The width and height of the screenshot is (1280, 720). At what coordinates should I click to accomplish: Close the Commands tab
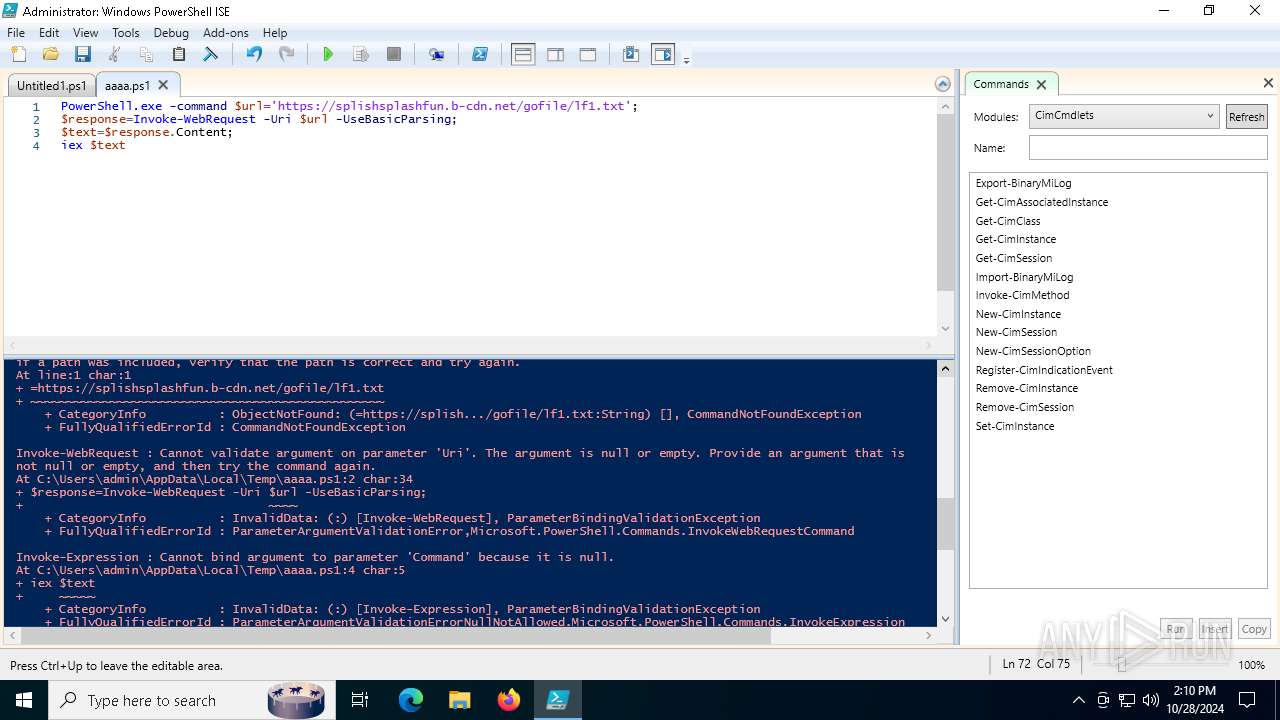coord(1041,84)
